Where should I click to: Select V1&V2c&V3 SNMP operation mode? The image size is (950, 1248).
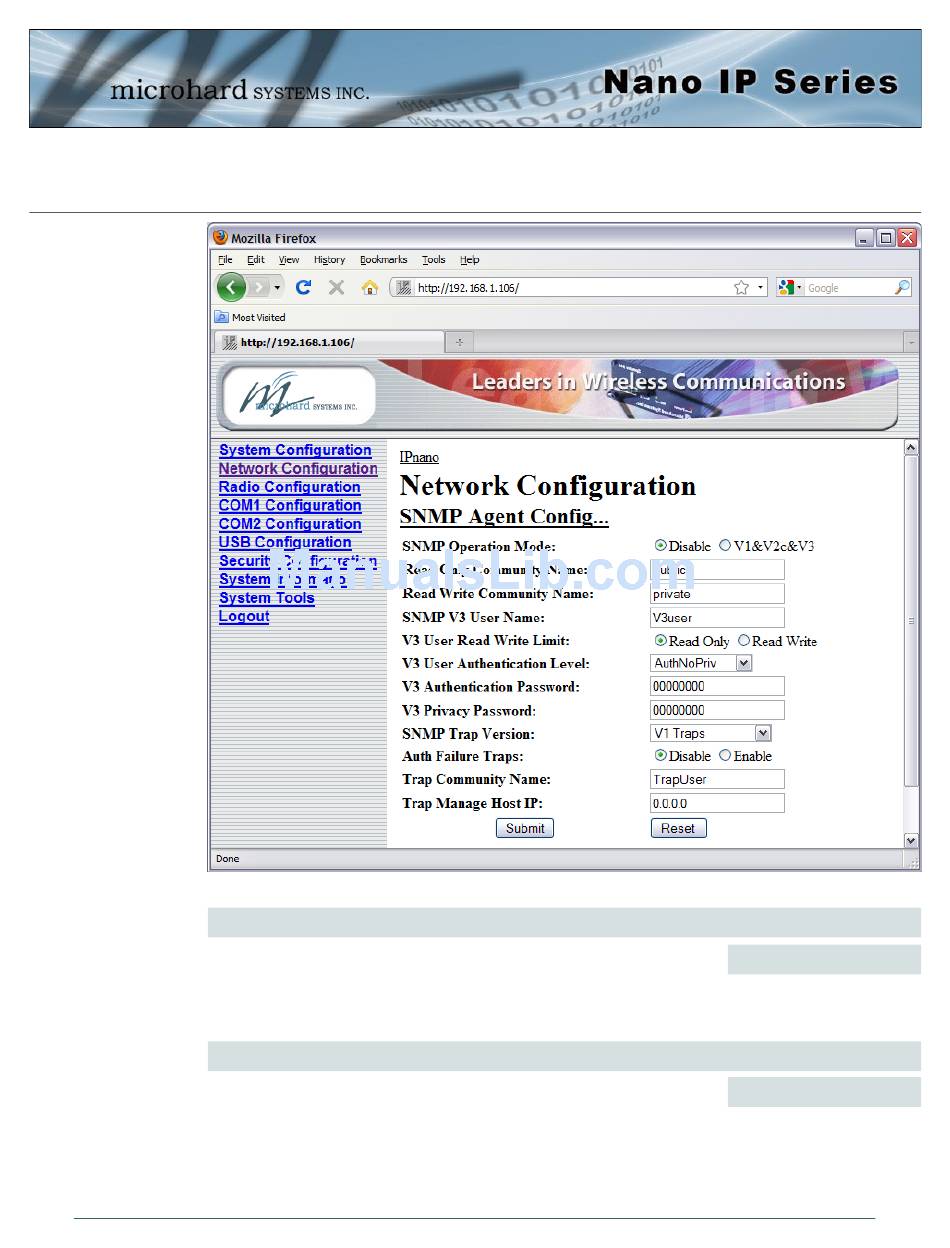click(x=725, y=546)
